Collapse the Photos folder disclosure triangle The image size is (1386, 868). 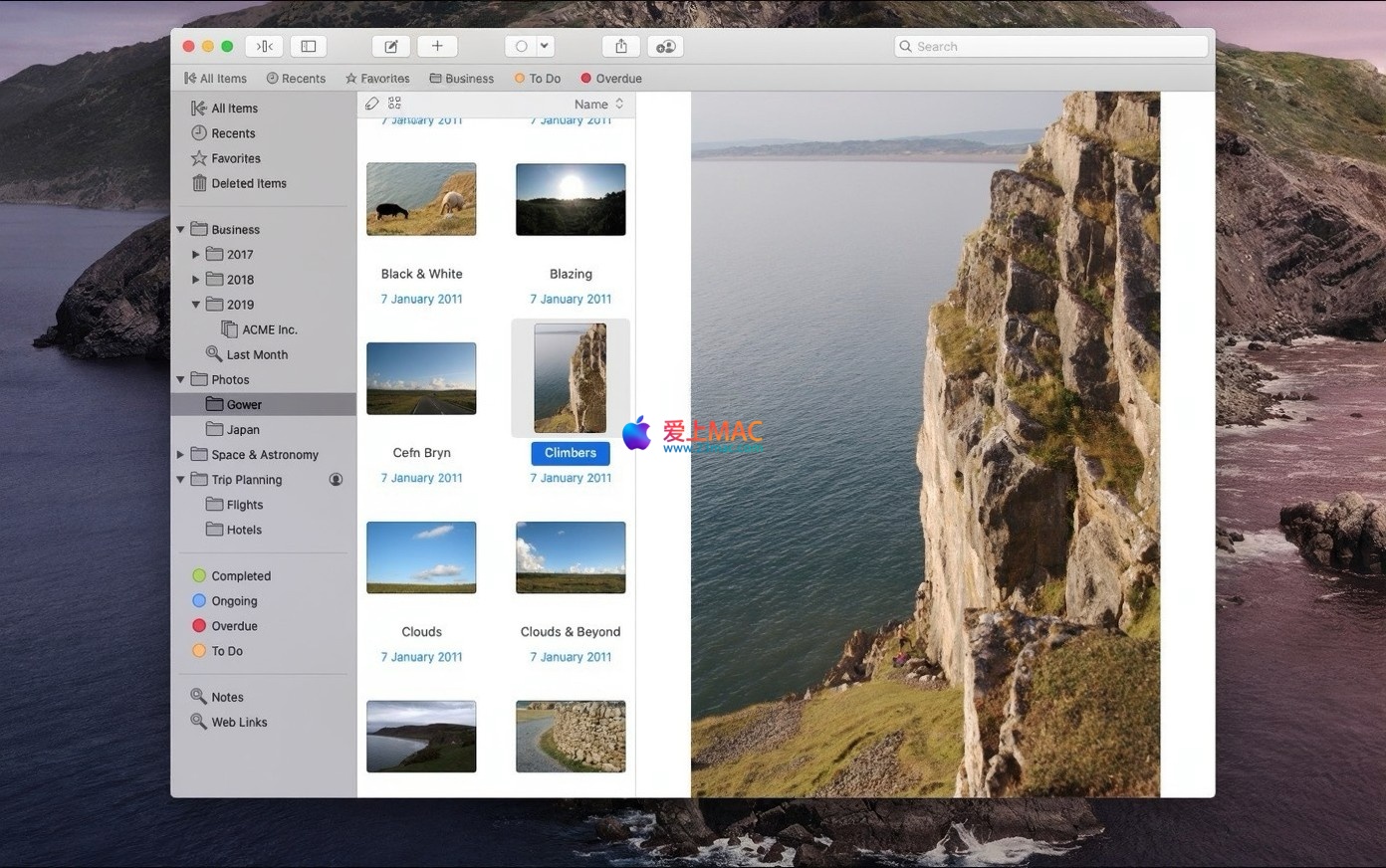[181, 380]
